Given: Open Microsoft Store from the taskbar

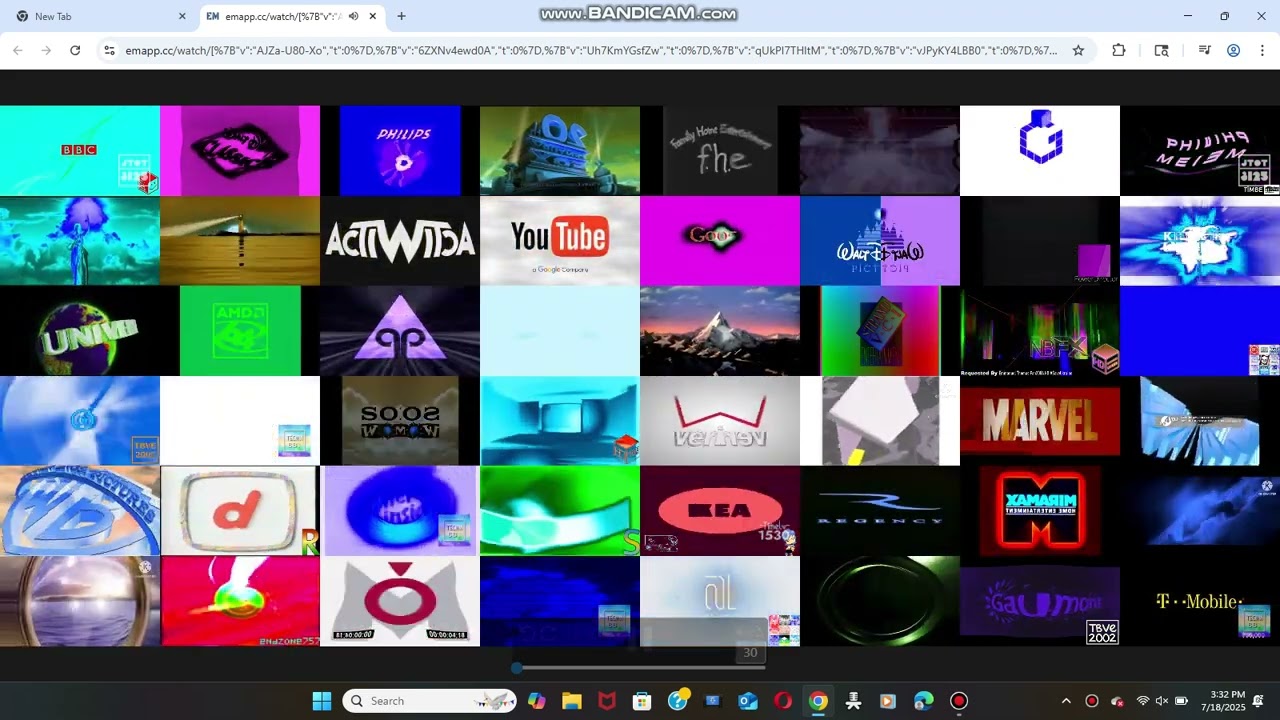Looking at the screenshot, I should 642,701.
